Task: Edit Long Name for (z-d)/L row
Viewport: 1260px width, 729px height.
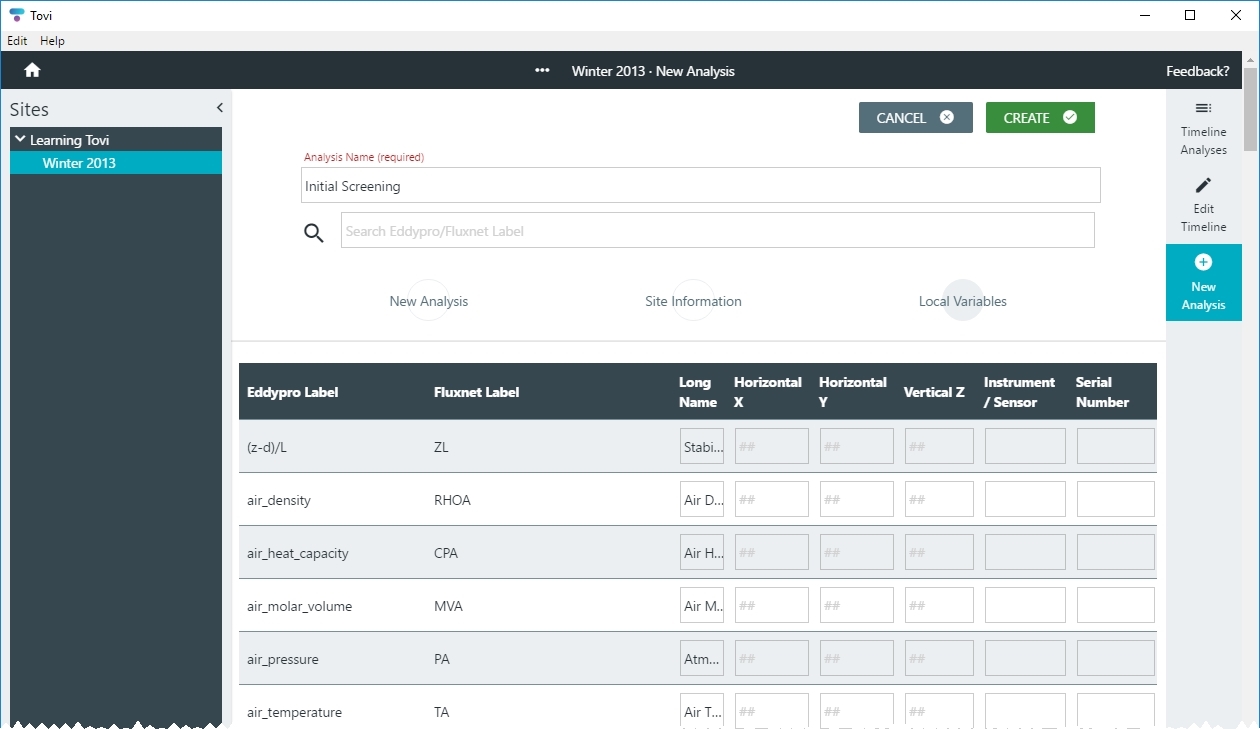Action: tap(702, 446)
